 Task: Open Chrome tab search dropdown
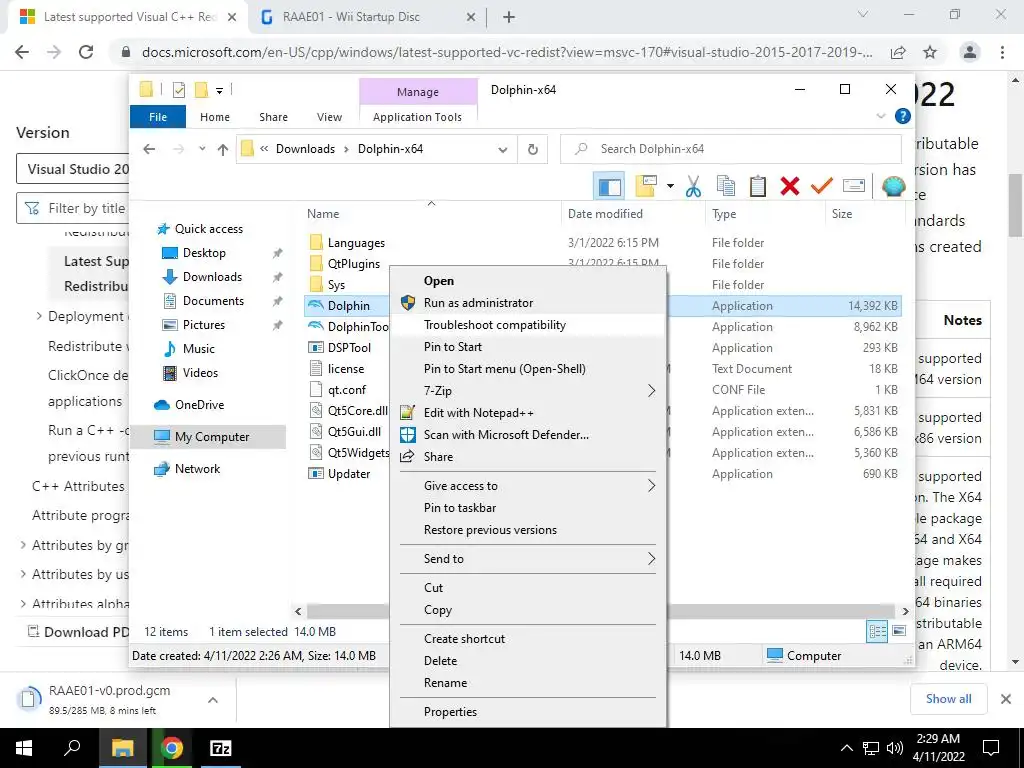coord(862,14)
